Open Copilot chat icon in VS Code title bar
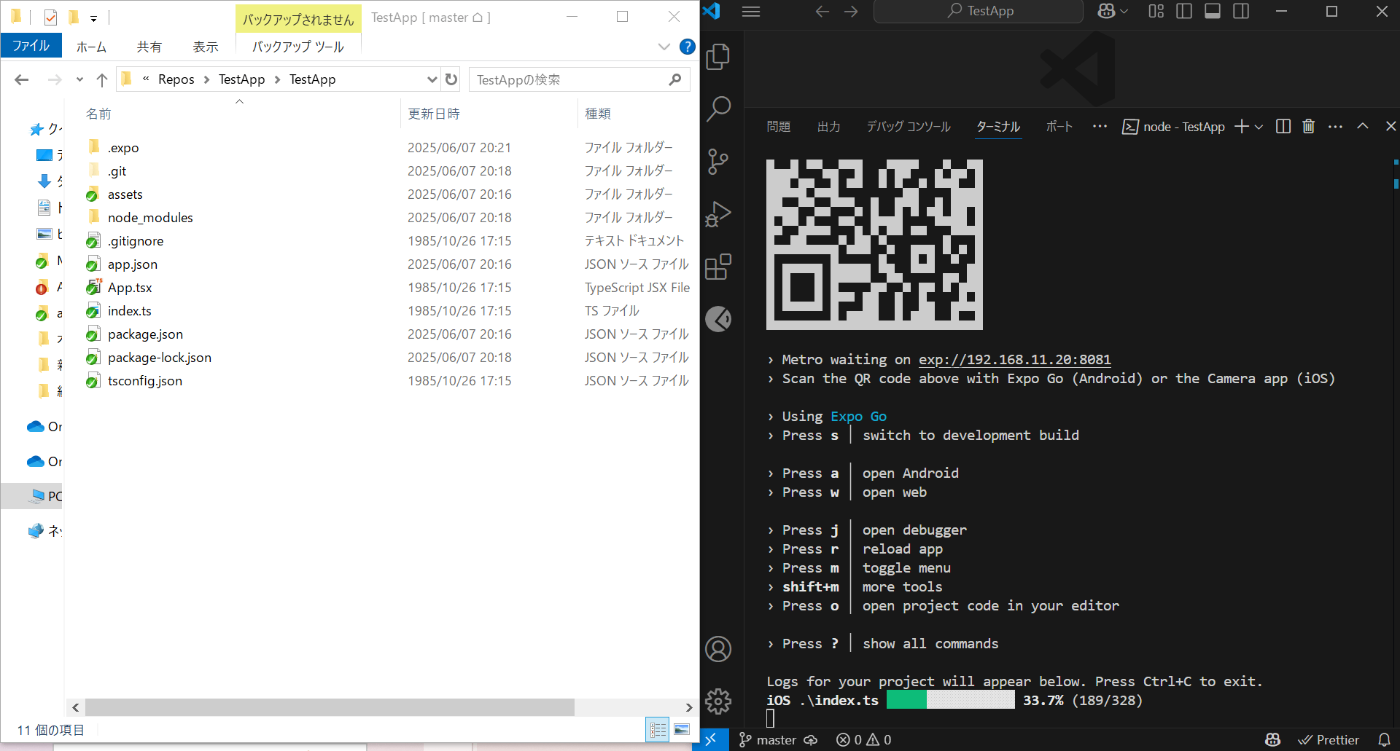 point(1106,11)
